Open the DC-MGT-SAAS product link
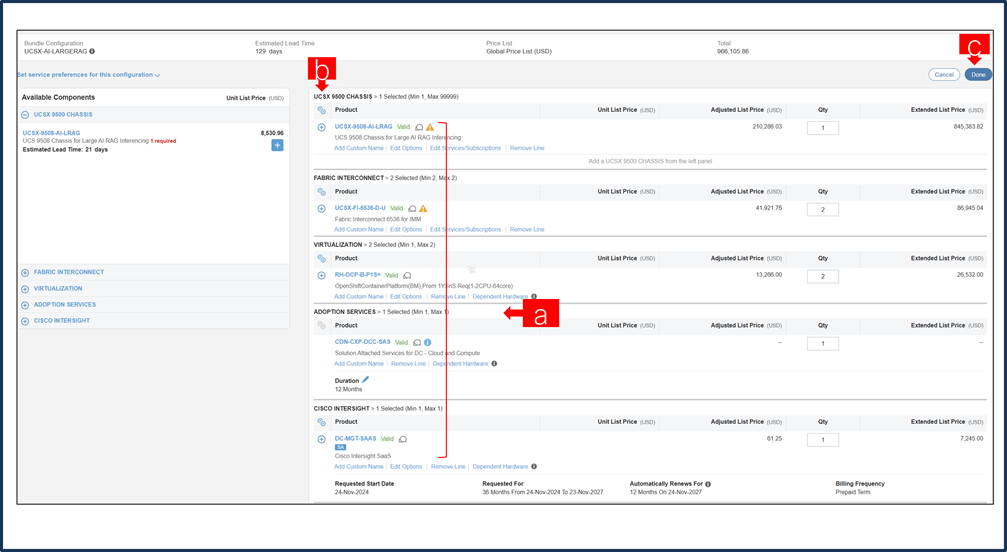The image size is (1007, 552). coord(355,438)
